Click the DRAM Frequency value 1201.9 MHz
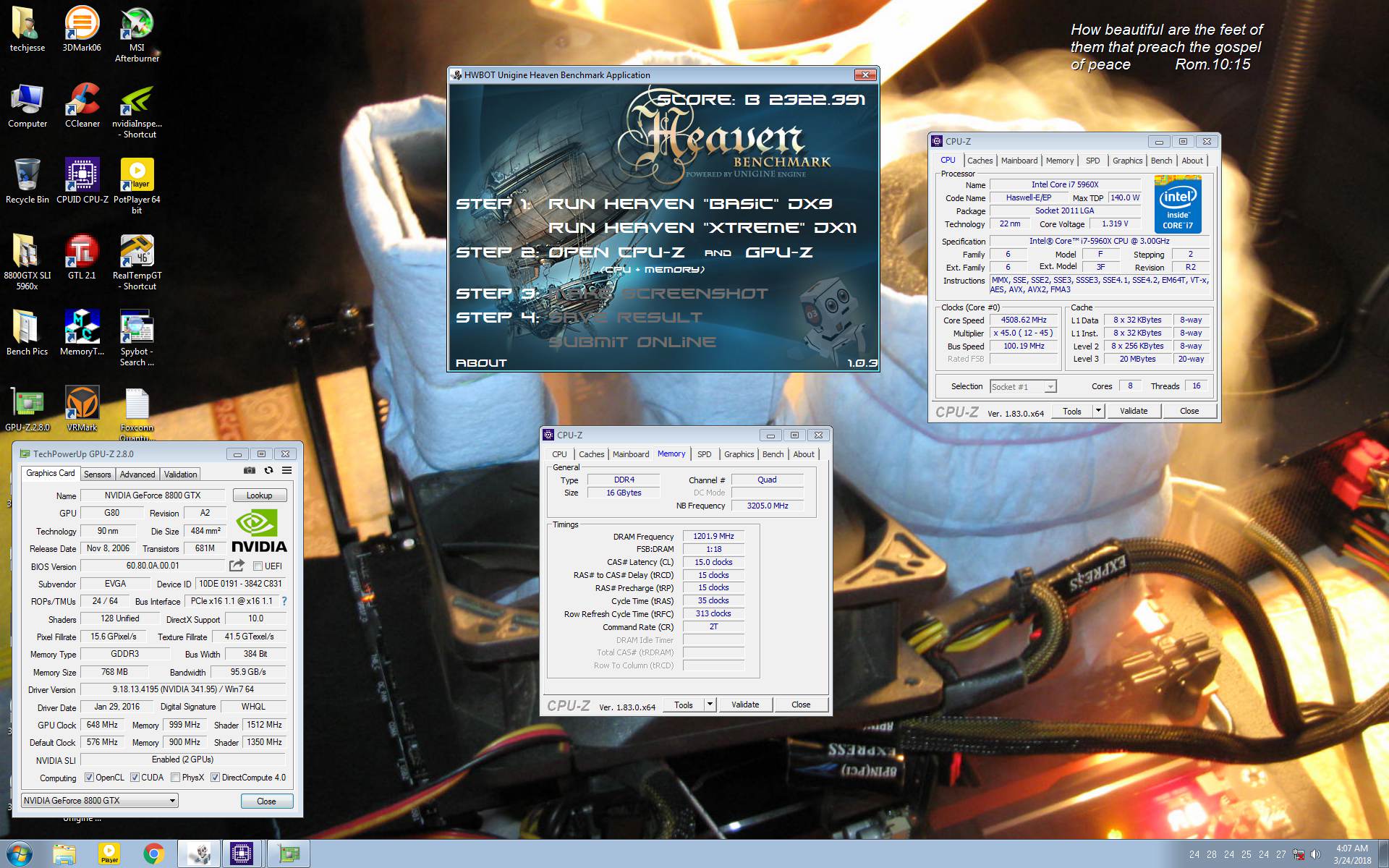Image resolution: width=1389 pixels, height=868 pixels. click(713, 537)
